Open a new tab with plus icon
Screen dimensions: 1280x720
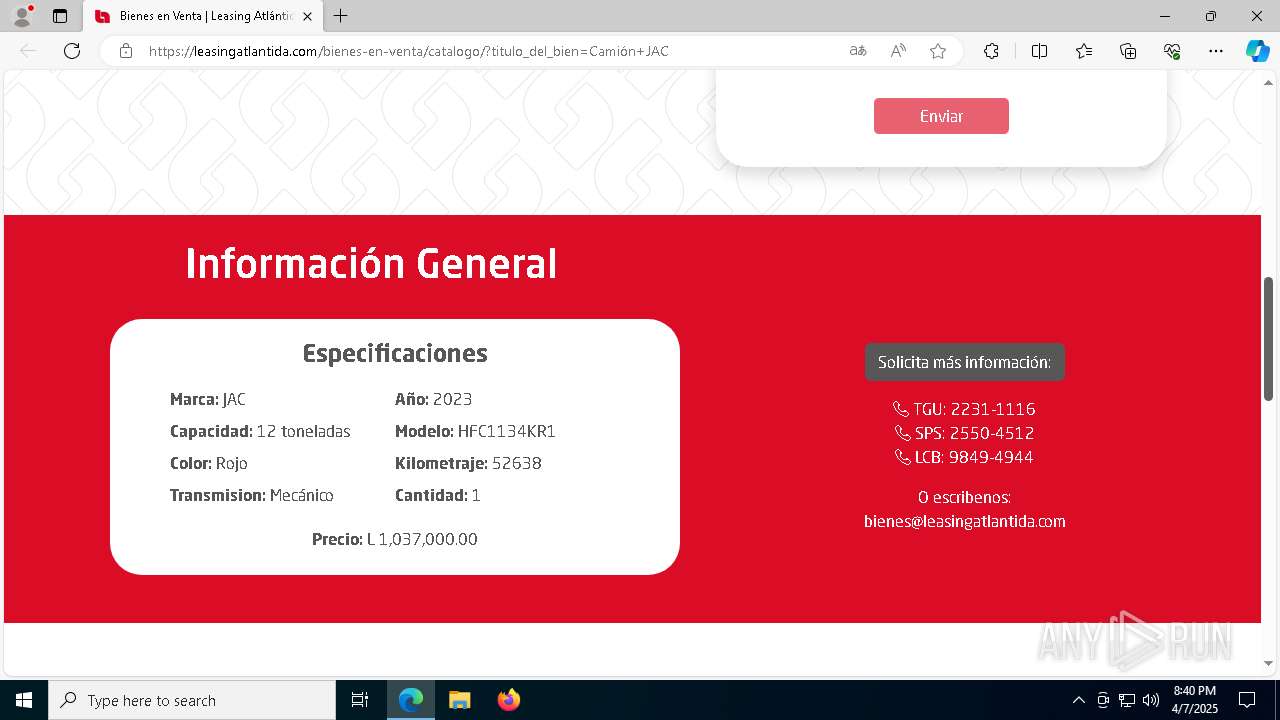coord(341,16)
